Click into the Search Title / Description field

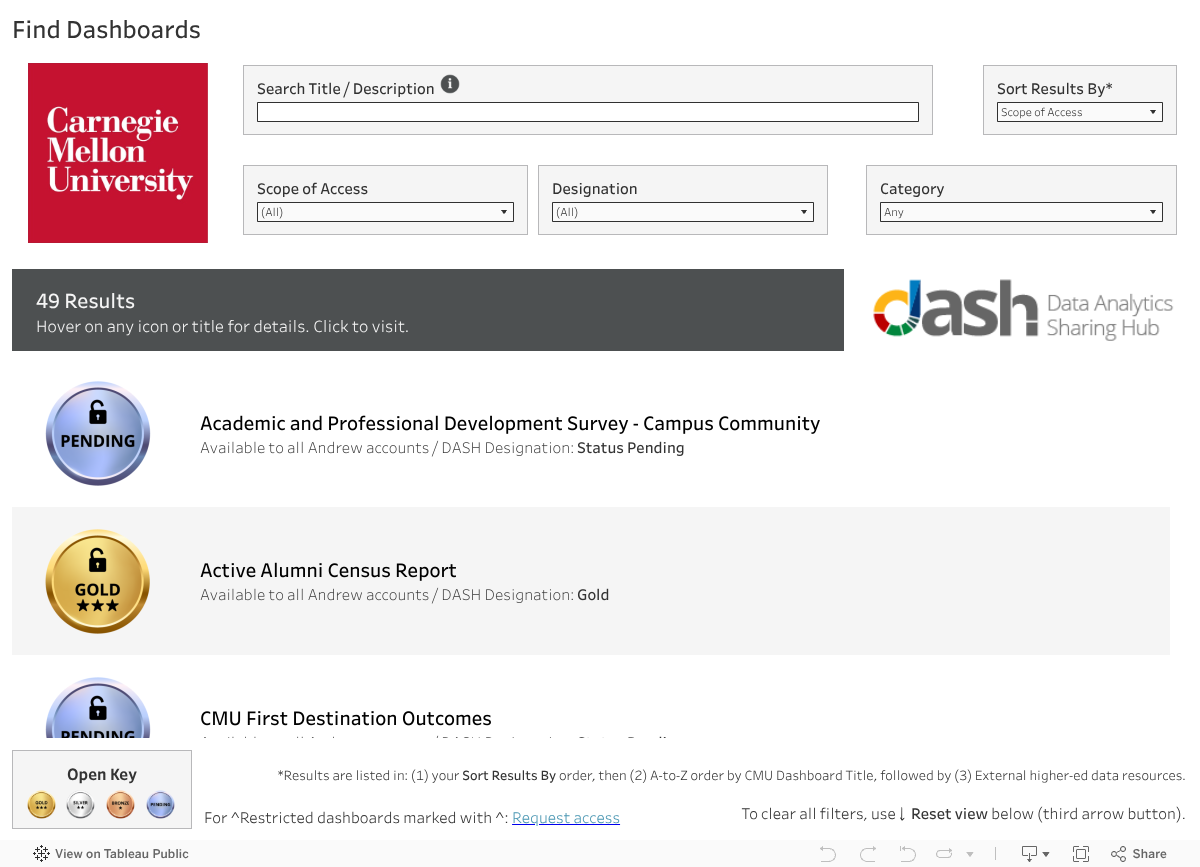point(587,112)
